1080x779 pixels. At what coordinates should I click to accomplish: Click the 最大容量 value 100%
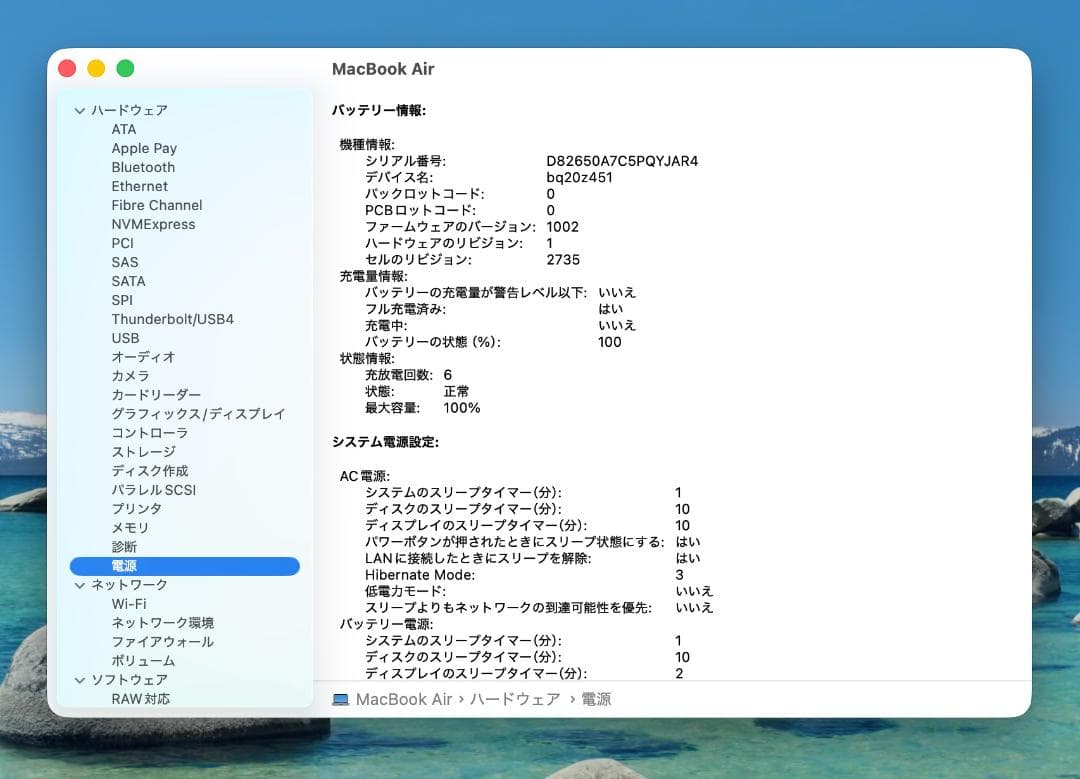coord(461,408)
